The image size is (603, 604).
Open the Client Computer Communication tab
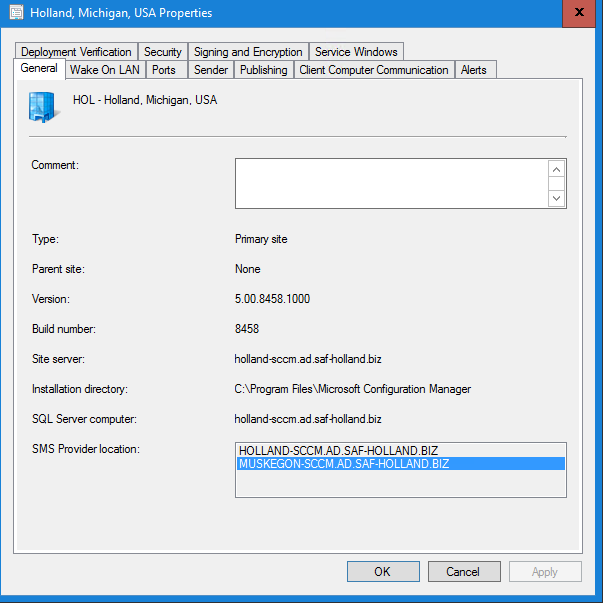point(374,70)
